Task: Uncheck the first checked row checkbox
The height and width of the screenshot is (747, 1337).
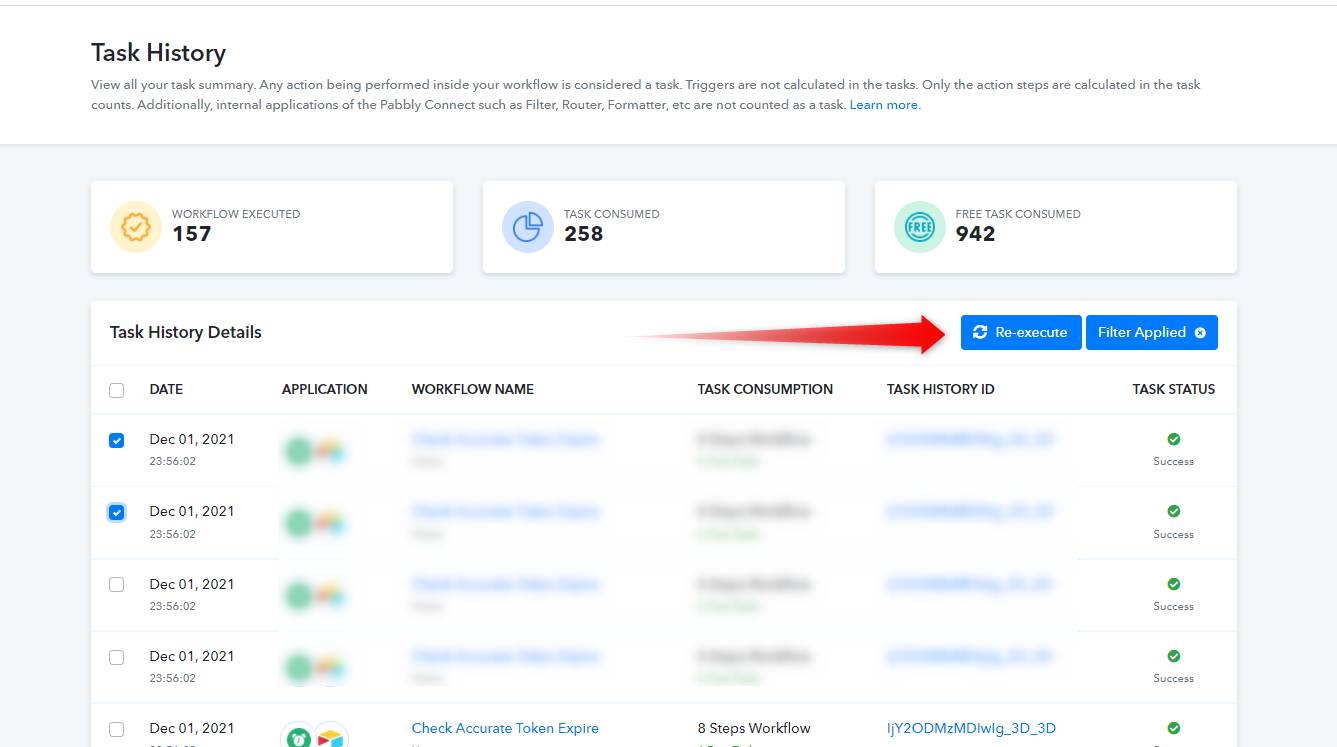Action: [x=117, y=440]
